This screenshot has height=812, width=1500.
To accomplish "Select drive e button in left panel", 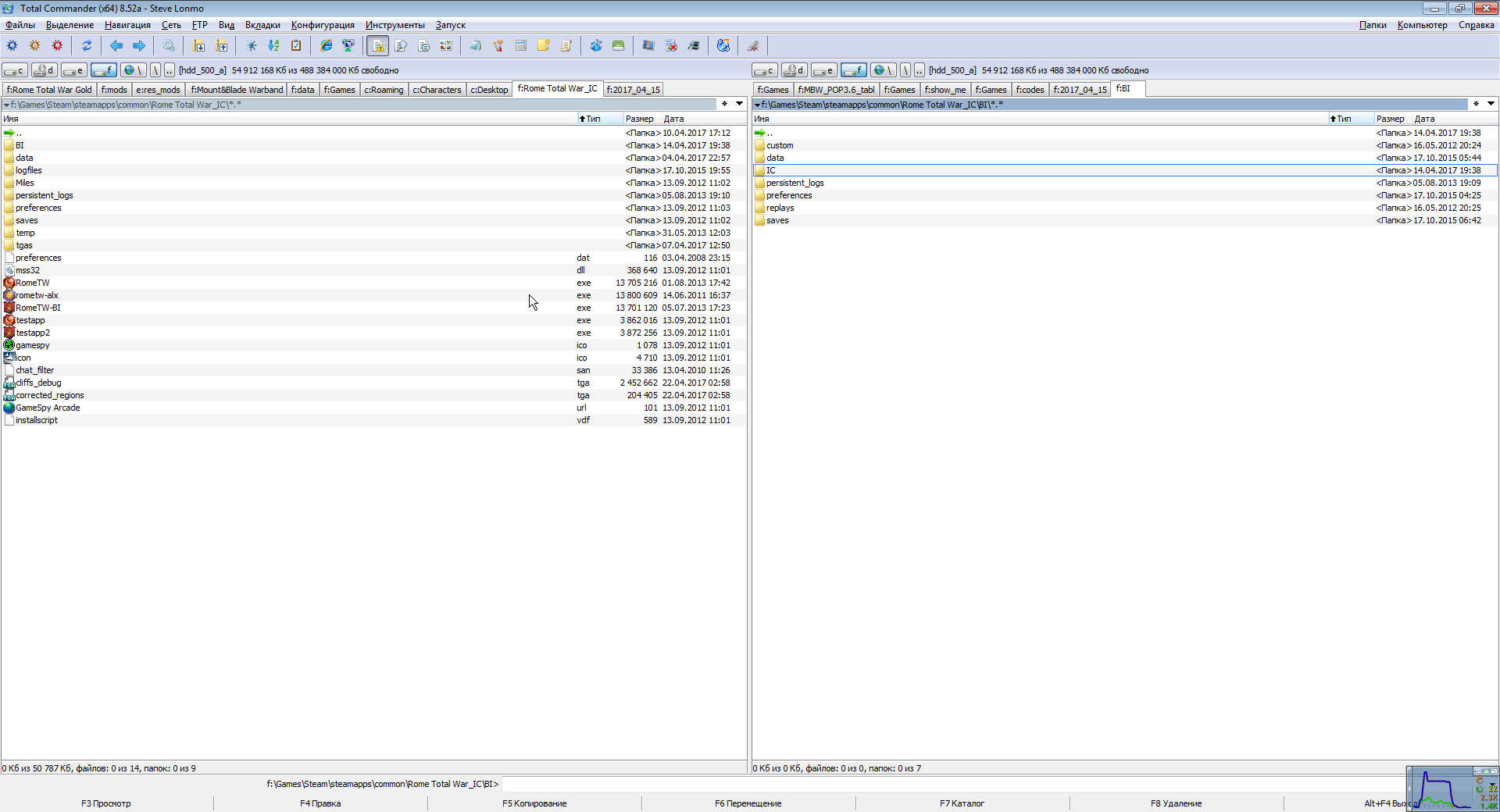I will tap(74, 70).
